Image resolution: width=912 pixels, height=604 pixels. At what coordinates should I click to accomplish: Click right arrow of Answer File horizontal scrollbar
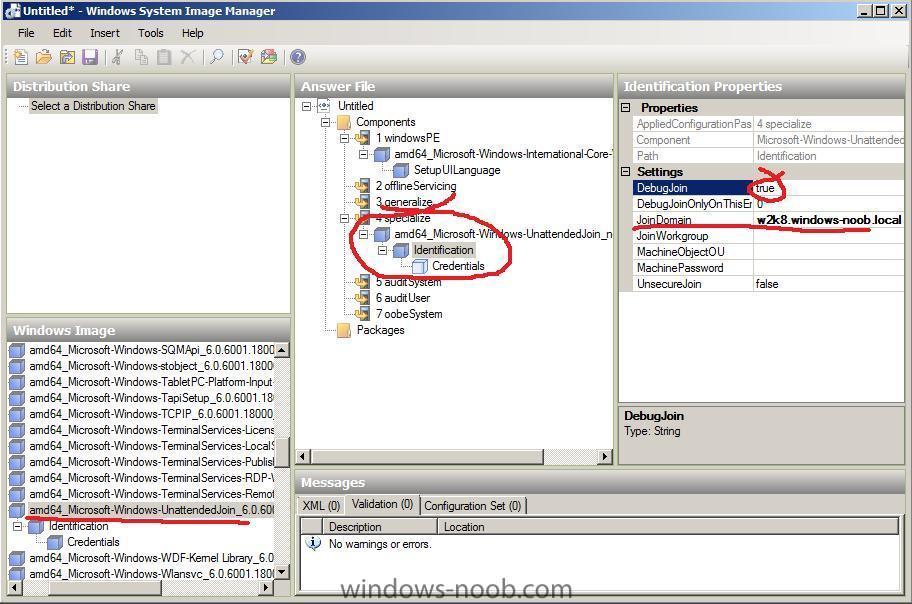[x=605, y=457]
